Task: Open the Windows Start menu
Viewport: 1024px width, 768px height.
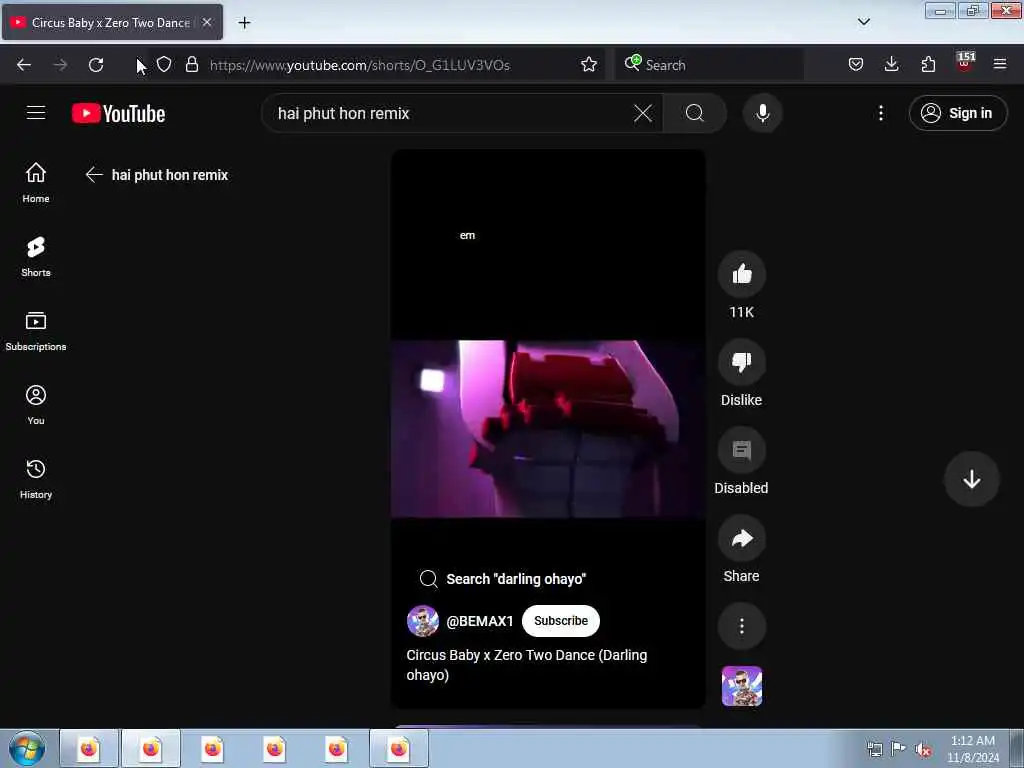Action: click(x=26, y=749)
